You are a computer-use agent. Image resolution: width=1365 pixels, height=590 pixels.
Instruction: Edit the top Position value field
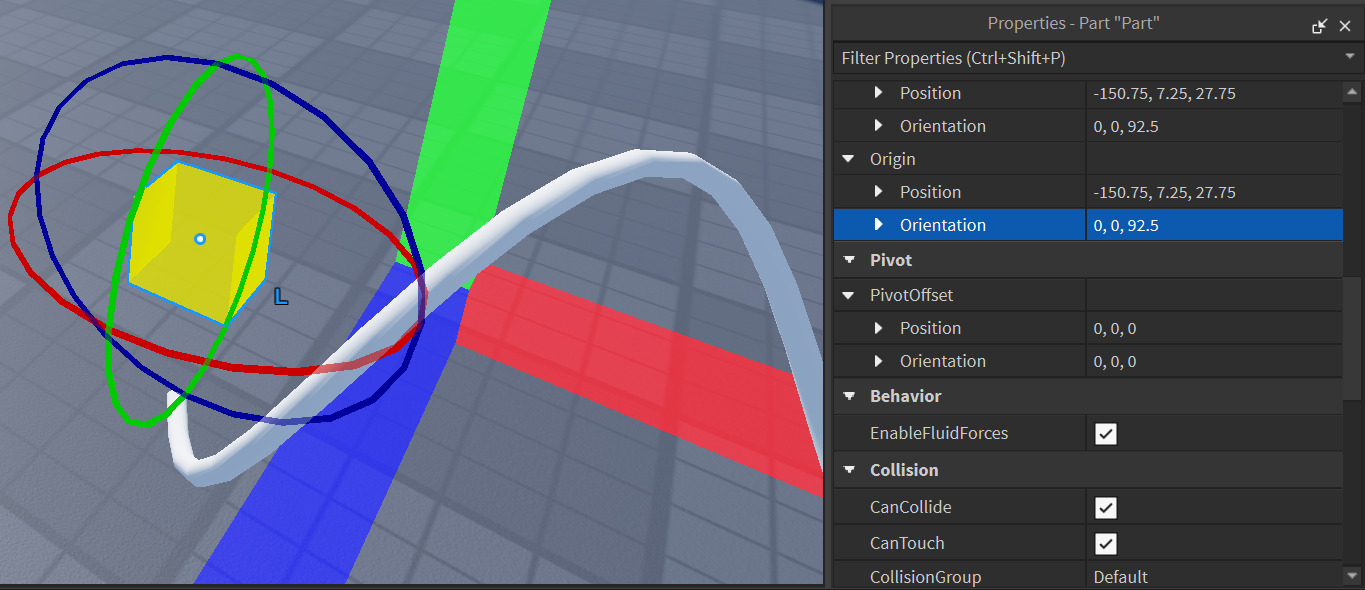coord(1214,93)
